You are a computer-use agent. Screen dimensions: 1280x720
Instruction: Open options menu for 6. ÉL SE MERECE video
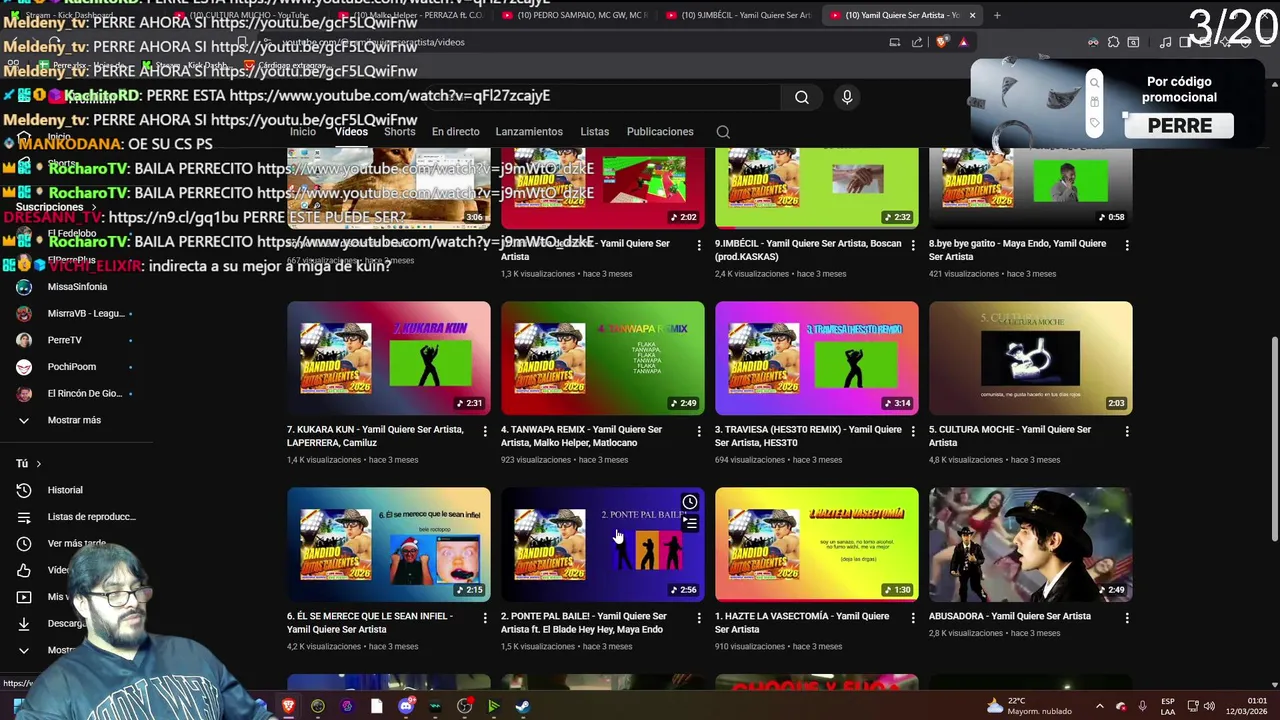[x=485, y=618]
